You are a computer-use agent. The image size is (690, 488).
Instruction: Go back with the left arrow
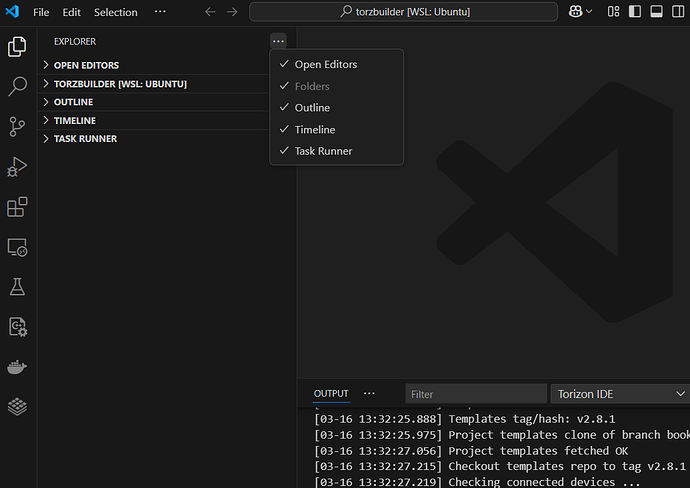click(x=210, y=12)
